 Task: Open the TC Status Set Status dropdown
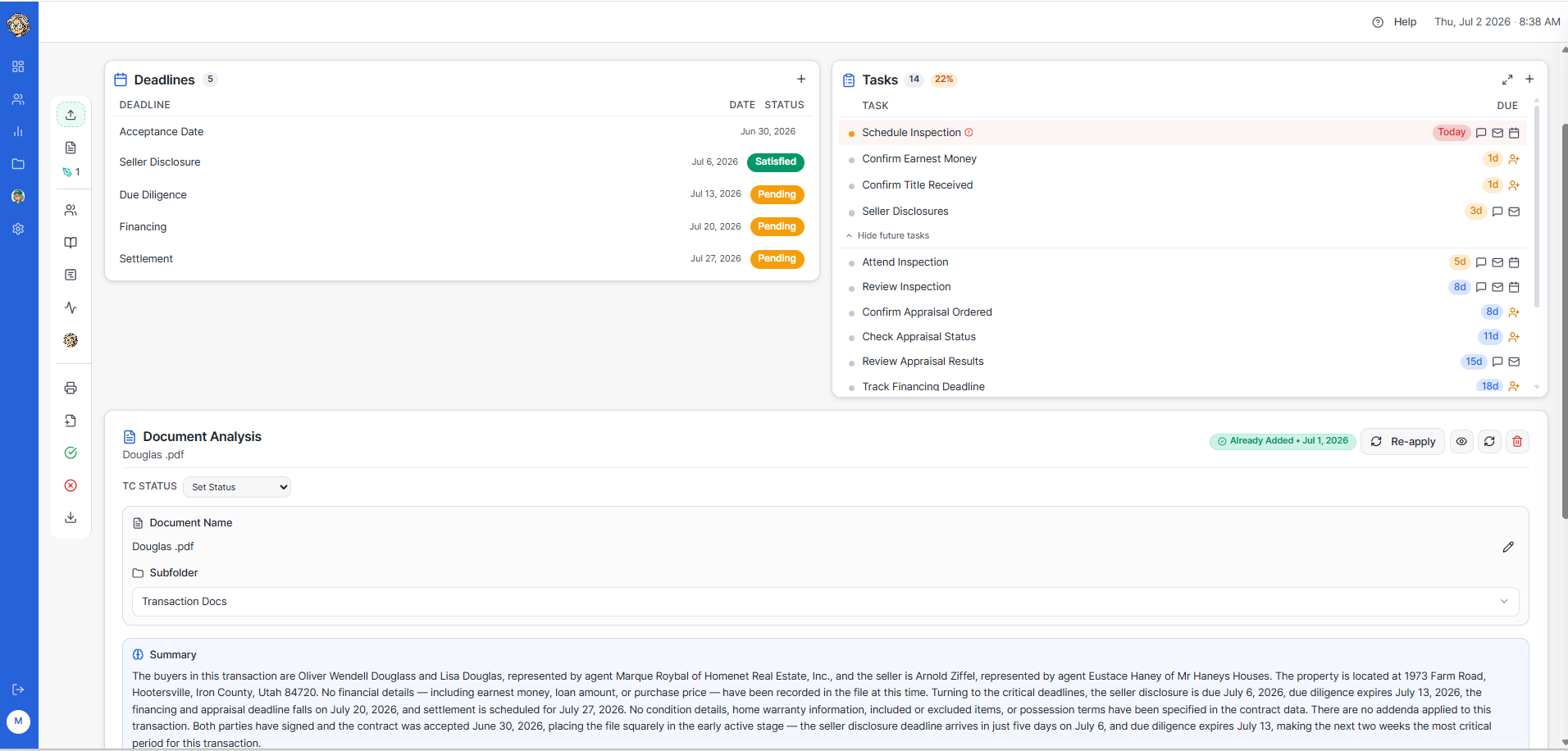(237, 487)
